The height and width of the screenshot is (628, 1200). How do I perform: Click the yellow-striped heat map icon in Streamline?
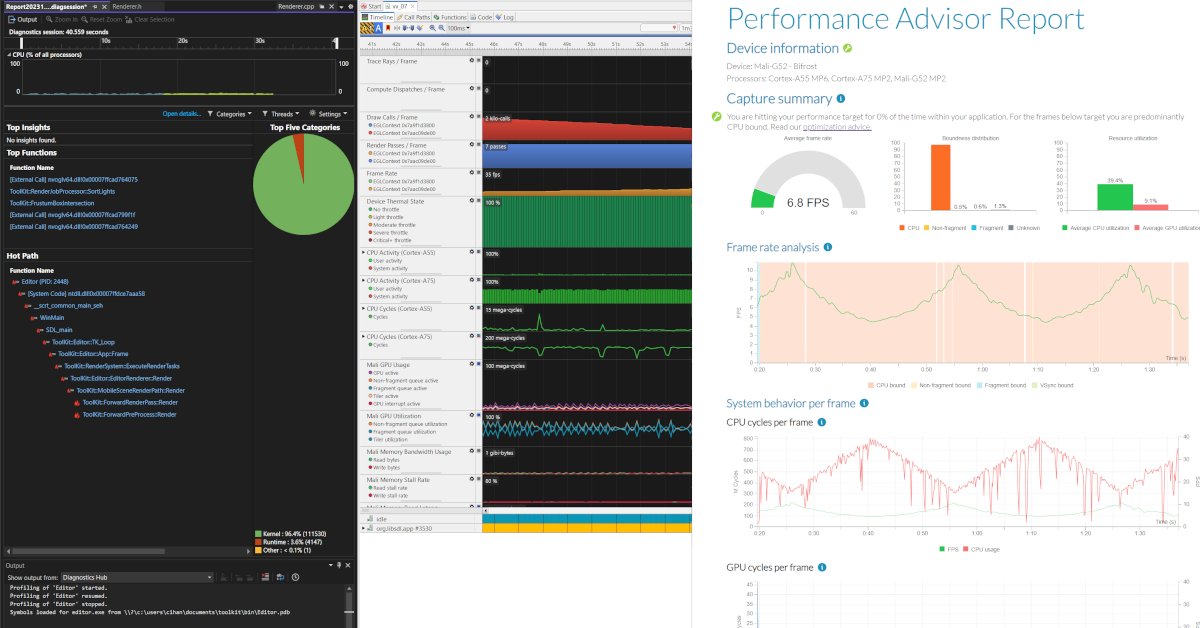[366, 28]
